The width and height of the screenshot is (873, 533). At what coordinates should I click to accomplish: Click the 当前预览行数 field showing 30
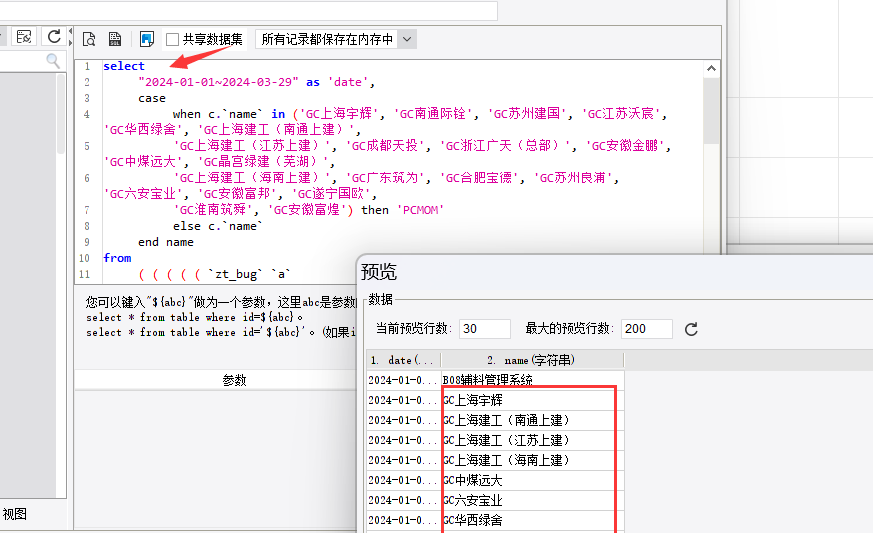pos(484,329)
